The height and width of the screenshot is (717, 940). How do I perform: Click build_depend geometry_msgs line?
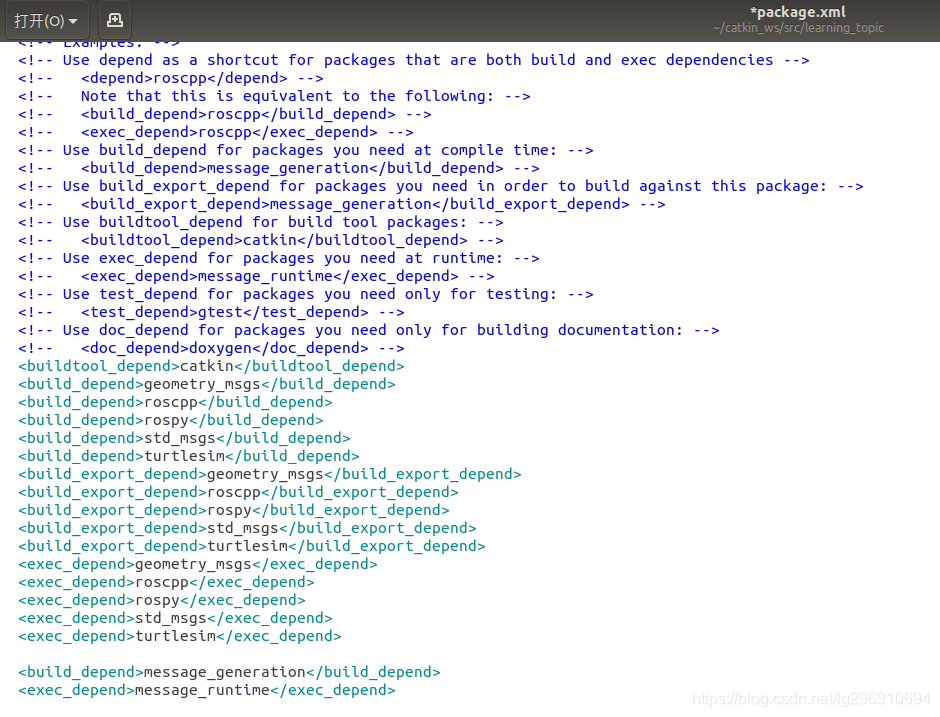pyautogui.click(x=207, y=384)
